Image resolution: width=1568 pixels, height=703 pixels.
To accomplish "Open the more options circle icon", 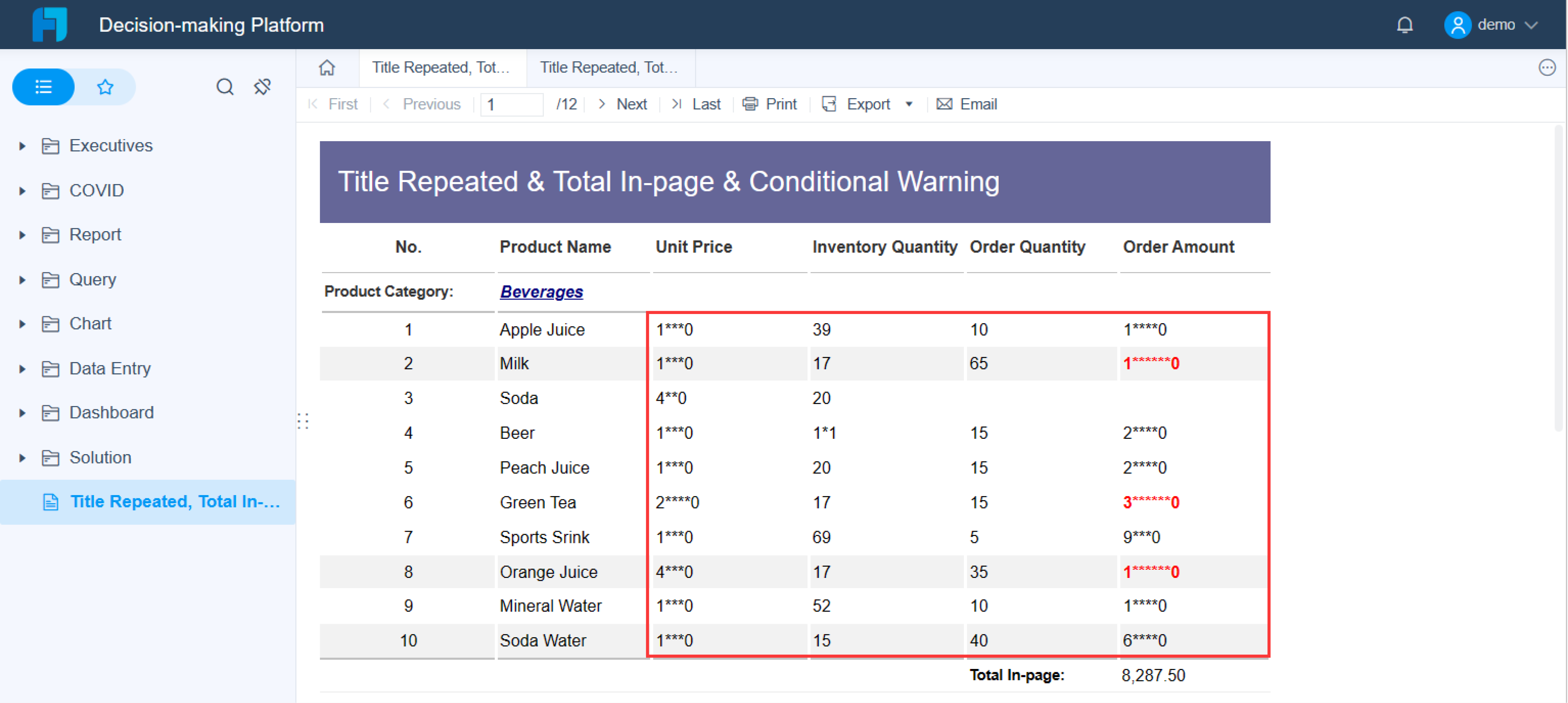I will [x=1547, y=68].
